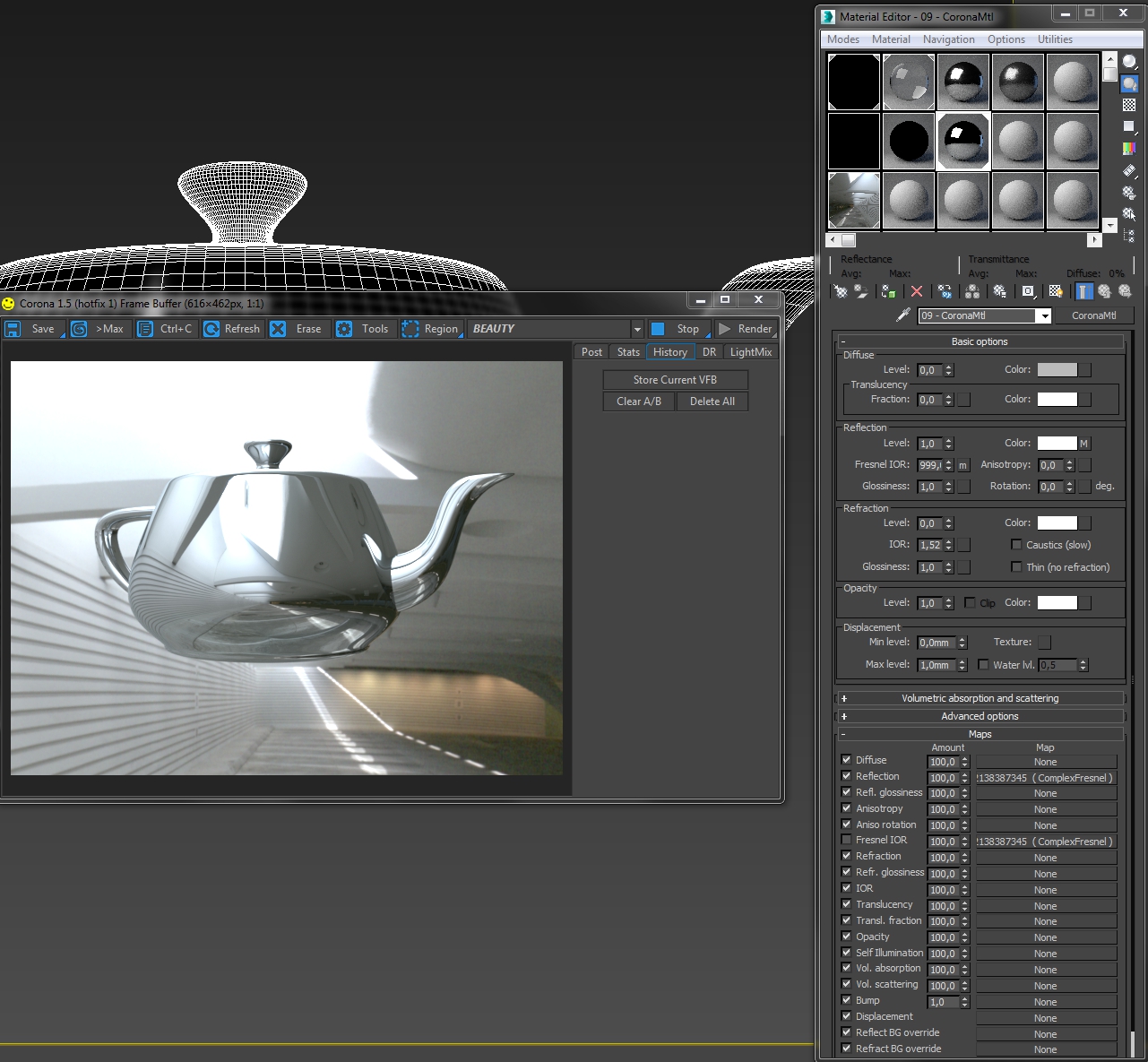Click the Erase icon in frame buffer
Screen dimensions: 1148x1062
(279, 329)
